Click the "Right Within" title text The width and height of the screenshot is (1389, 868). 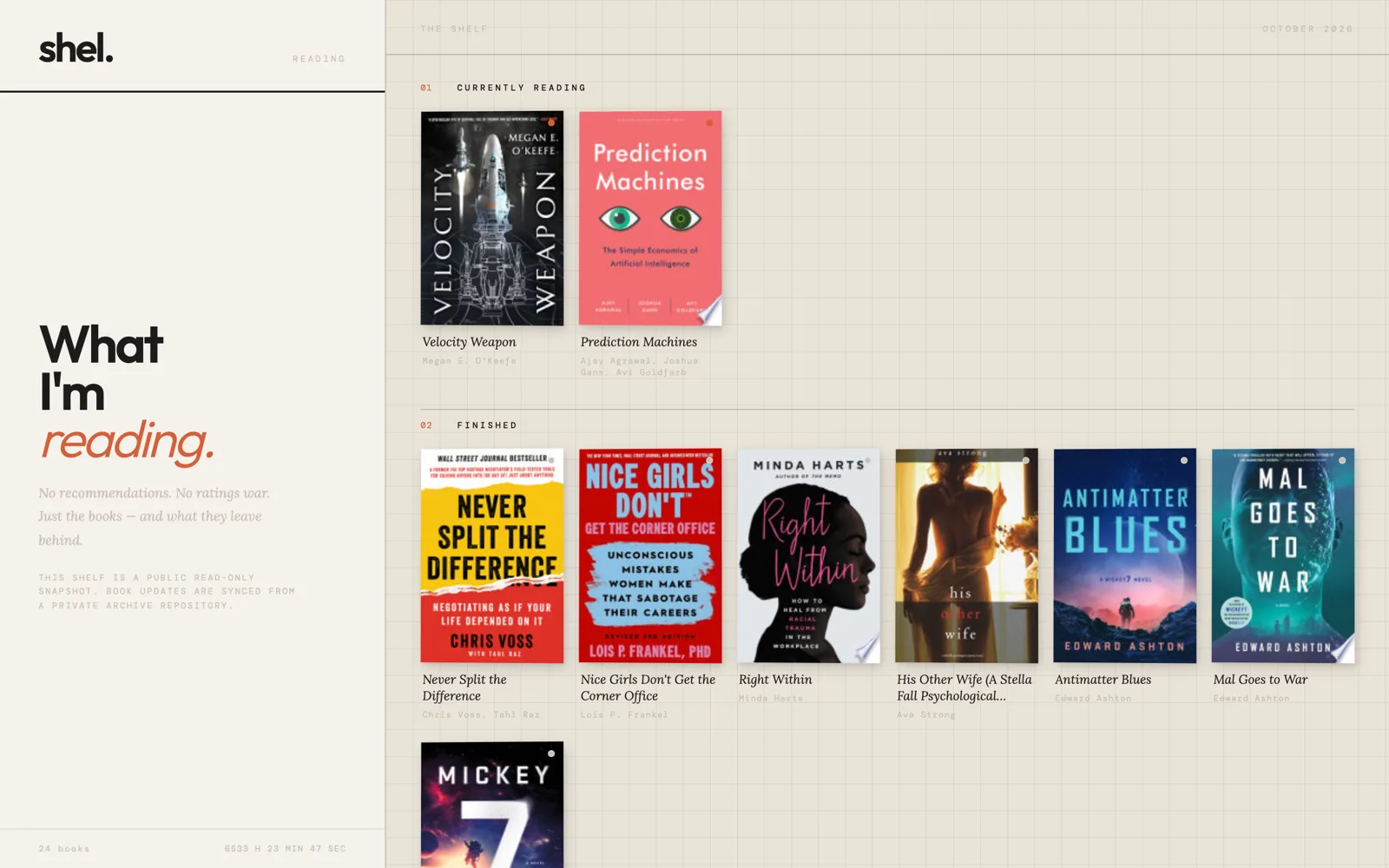pyautogui.click(x=775, y=680)
